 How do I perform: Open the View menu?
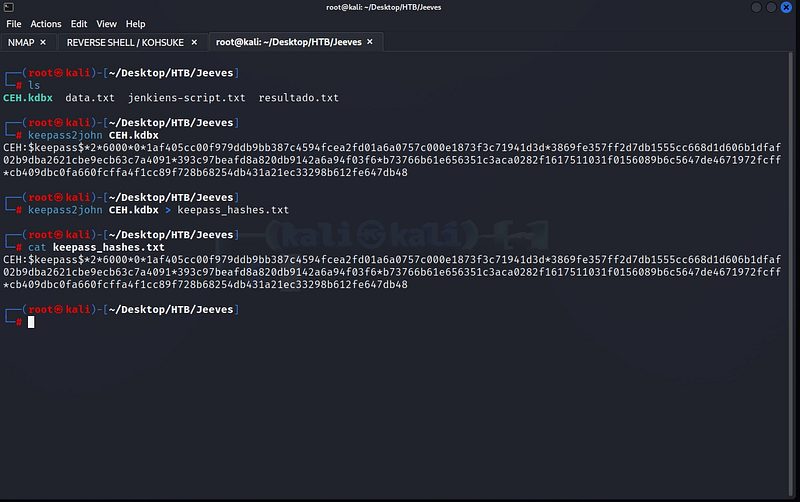coord(106,24)
